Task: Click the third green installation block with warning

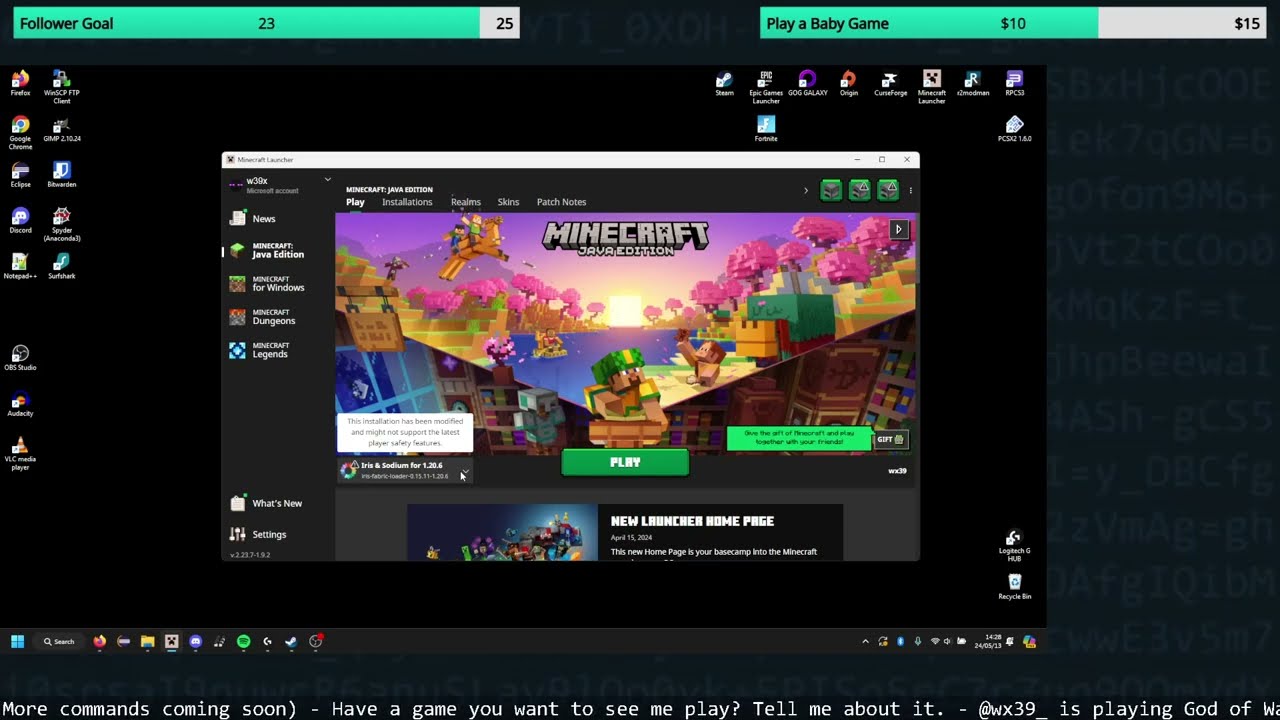Action: point(887,190)
